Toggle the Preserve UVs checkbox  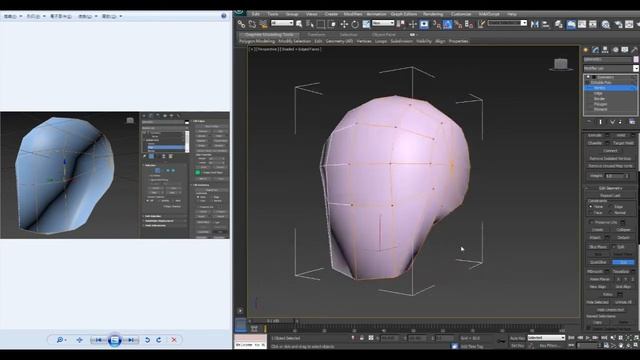(591, 222)
